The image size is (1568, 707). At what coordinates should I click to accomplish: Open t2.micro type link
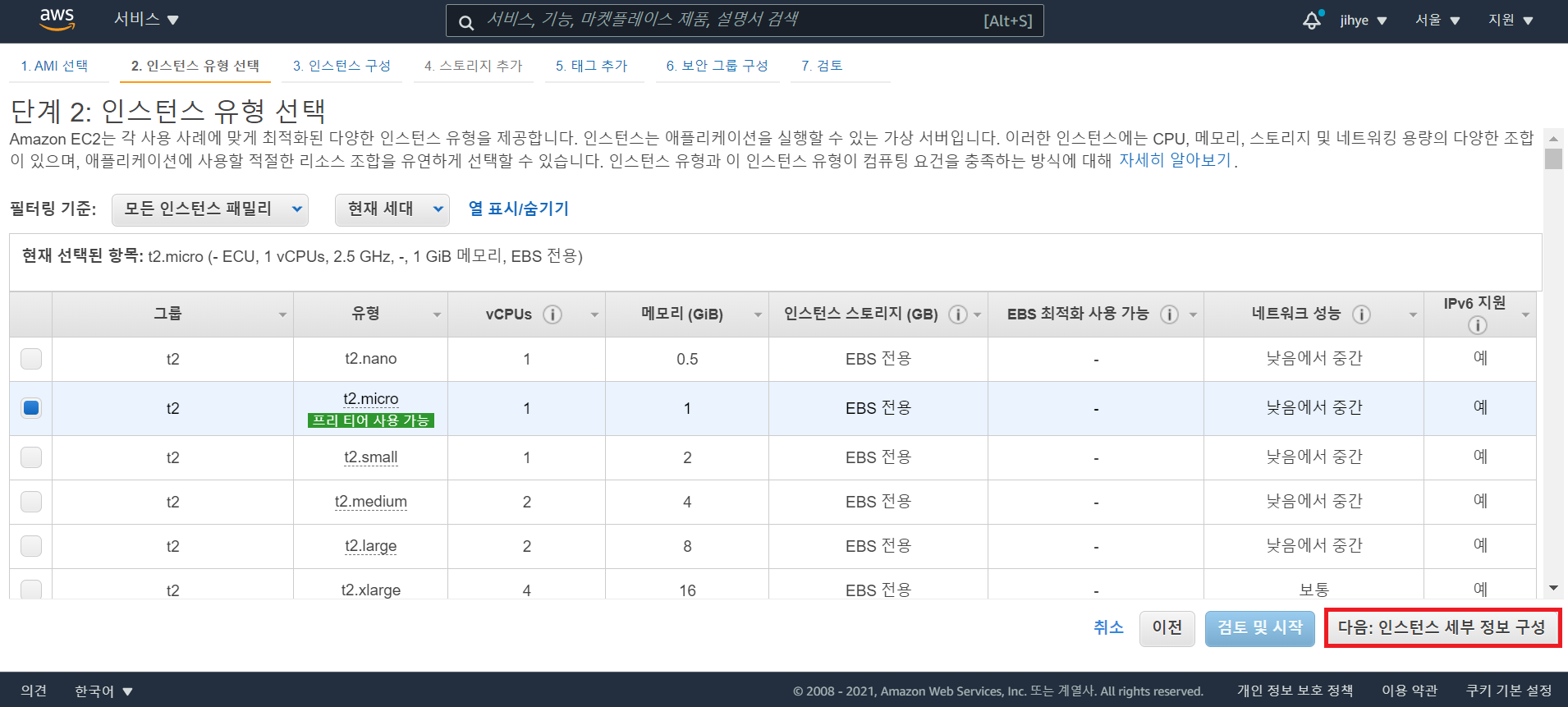point(371,399)
